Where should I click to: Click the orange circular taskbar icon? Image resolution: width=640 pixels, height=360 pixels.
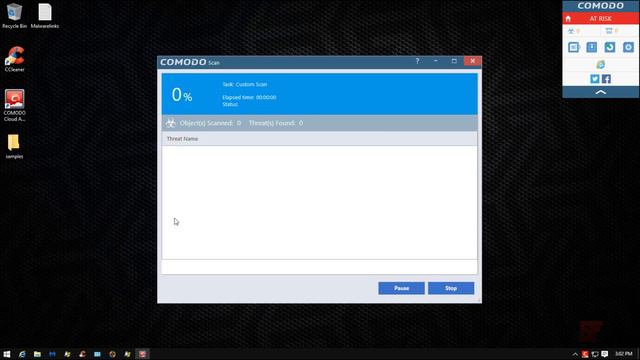point(112,354)
